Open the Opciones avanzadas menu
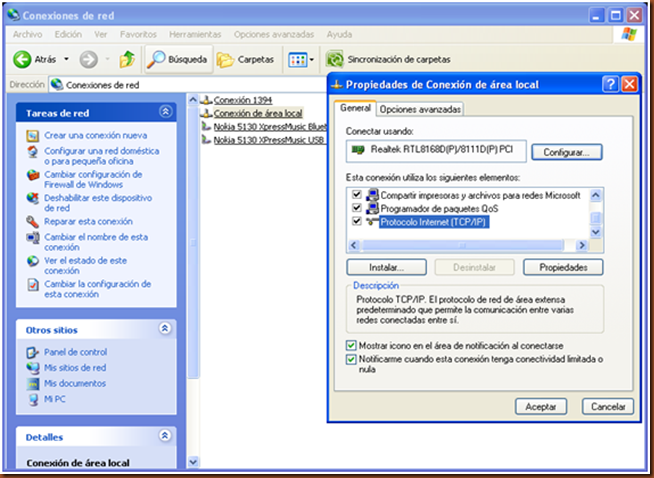The image size is (654, 478). 274,34
